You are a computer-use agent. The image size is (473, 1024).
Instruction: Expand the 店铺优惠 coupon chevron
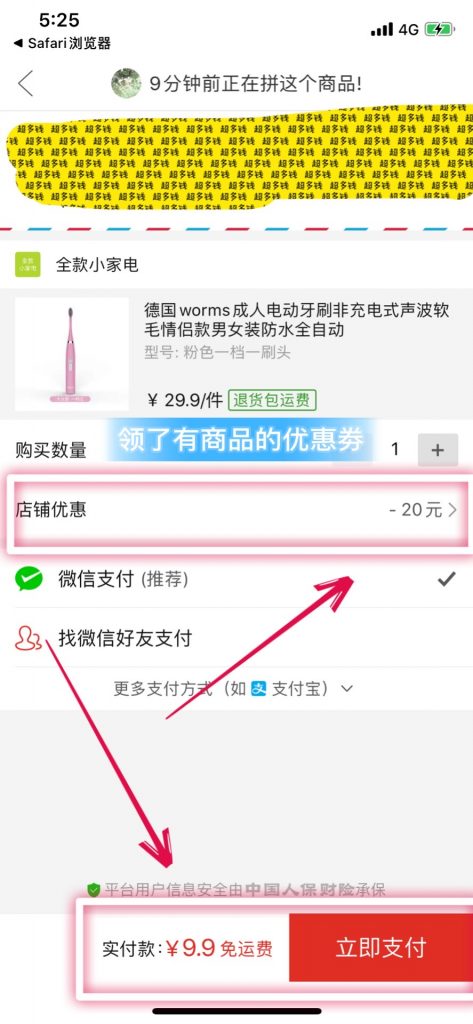[x=453, y=510]
